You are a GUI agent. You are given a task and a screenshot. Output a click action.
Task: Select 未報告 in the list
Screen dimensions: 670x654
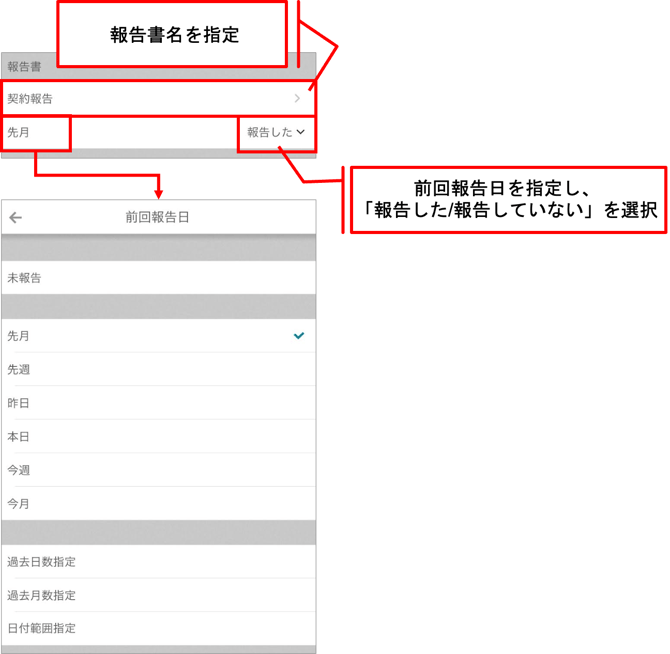tap(25, 277)
